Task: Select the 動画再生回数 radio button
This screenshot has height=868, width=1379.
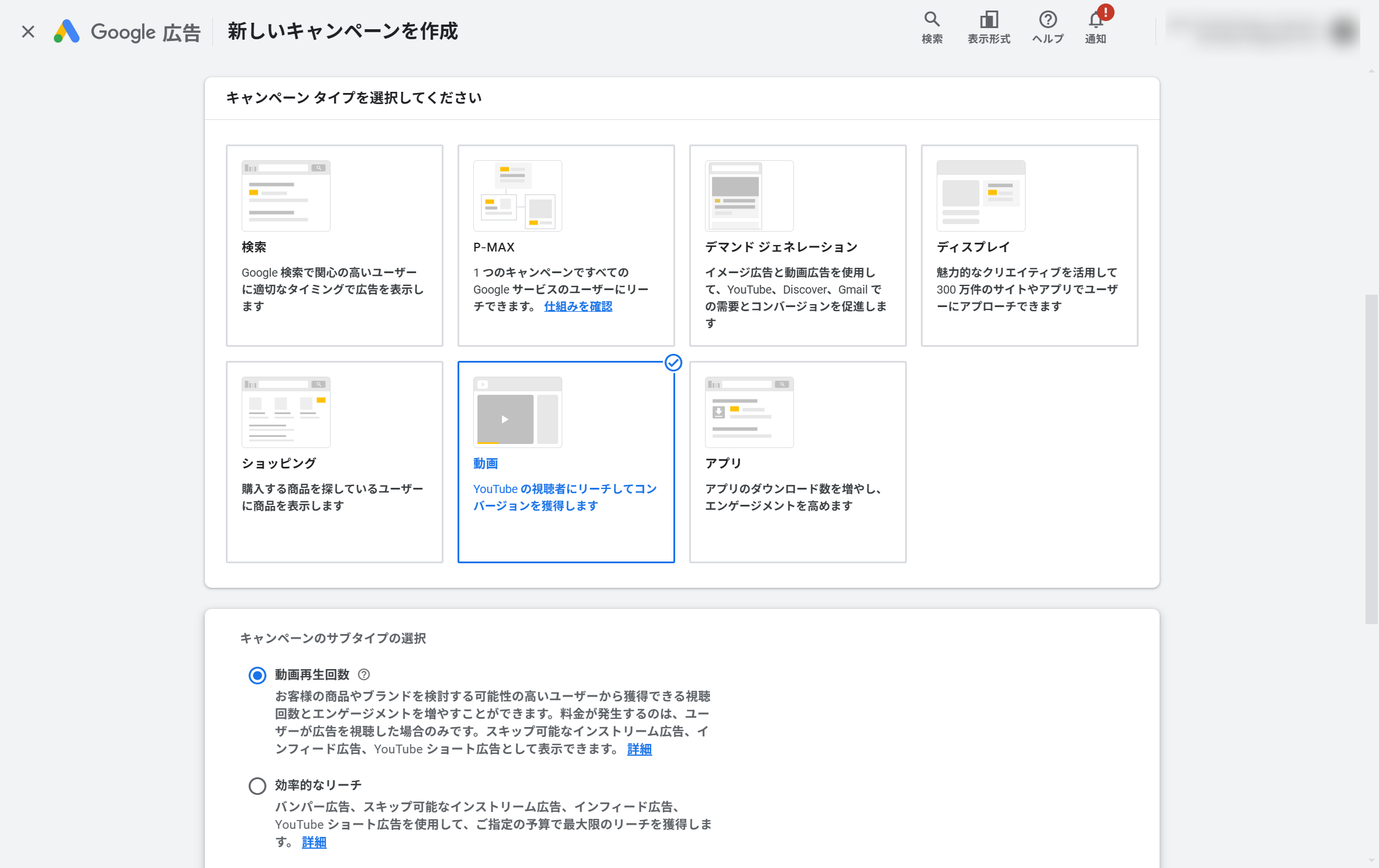Action: pos(257,676)
